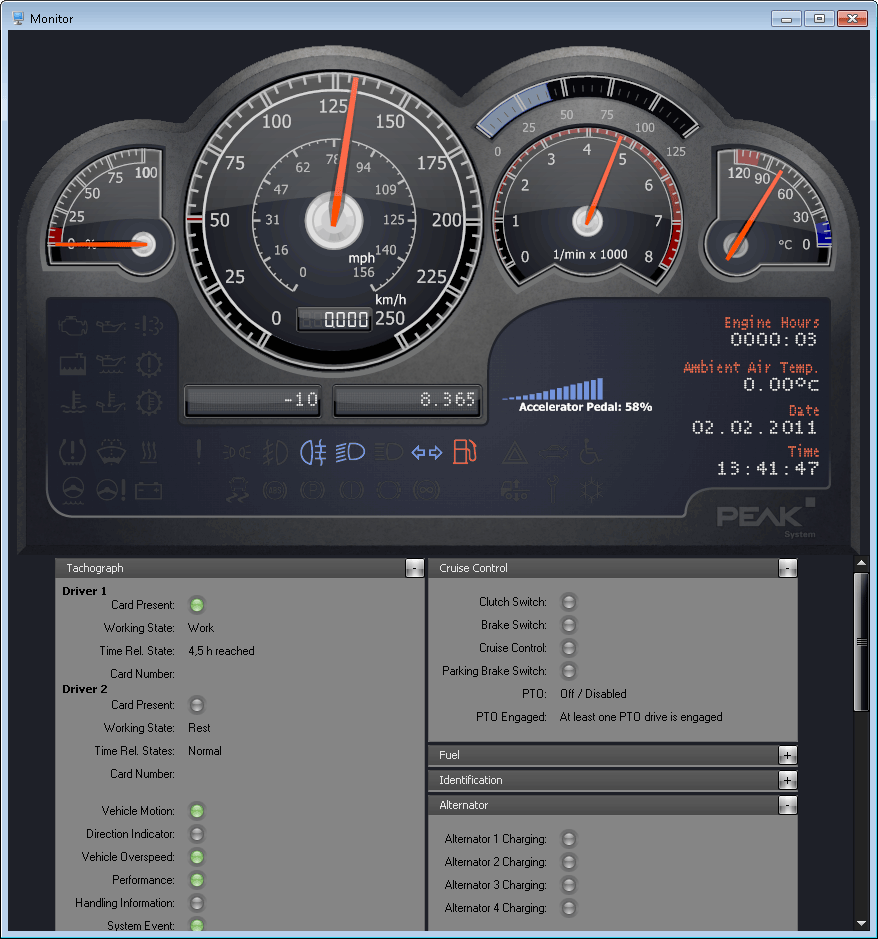Image resolution: width=878 pixels, height=939 pixels.
Task: Click the tire pressure warning icon
Action: click(x=72, y=452)
